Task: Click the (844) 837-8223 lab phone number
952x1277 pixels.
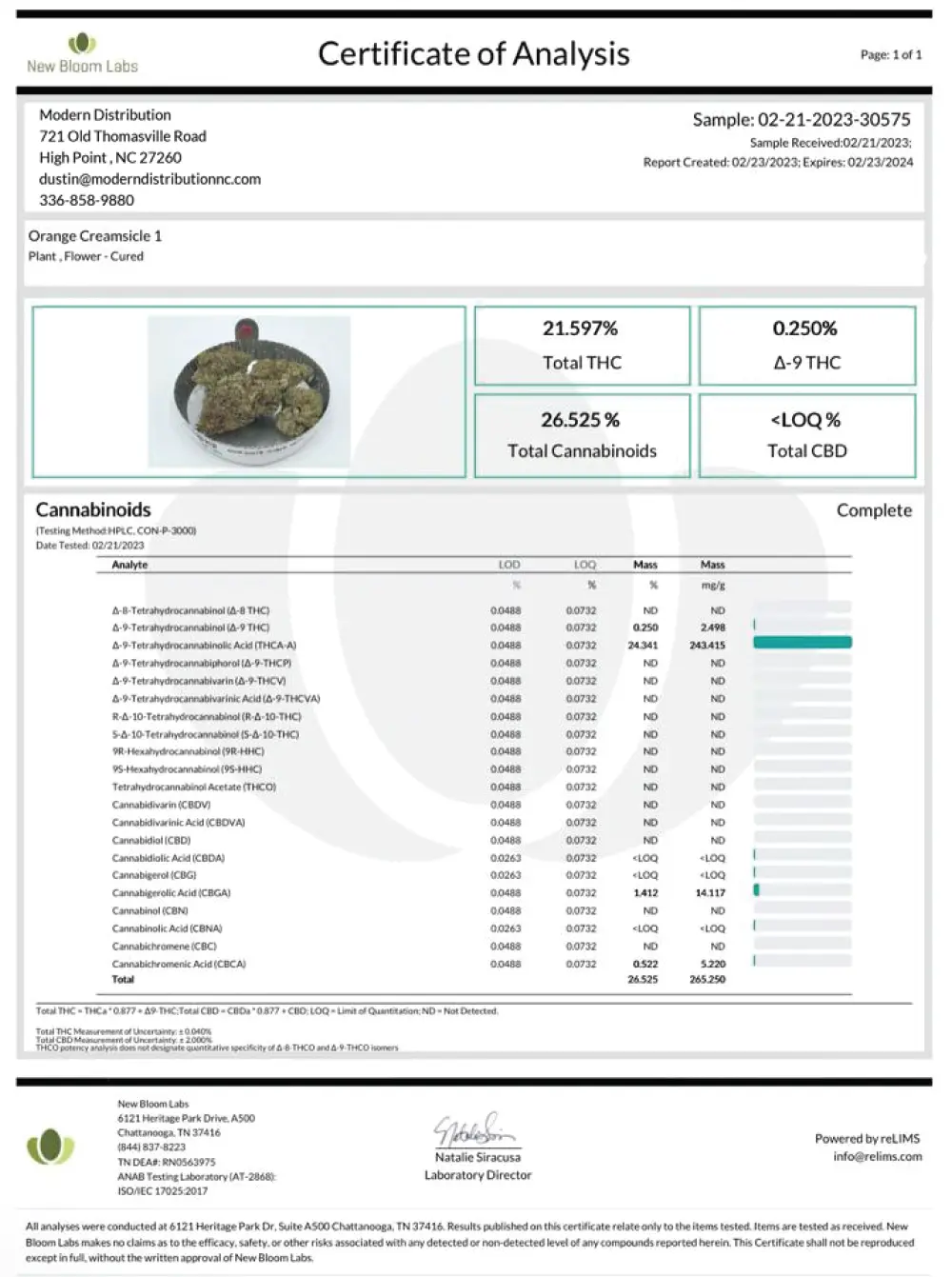Action: pyautogui.click(x=151, y=1147)
